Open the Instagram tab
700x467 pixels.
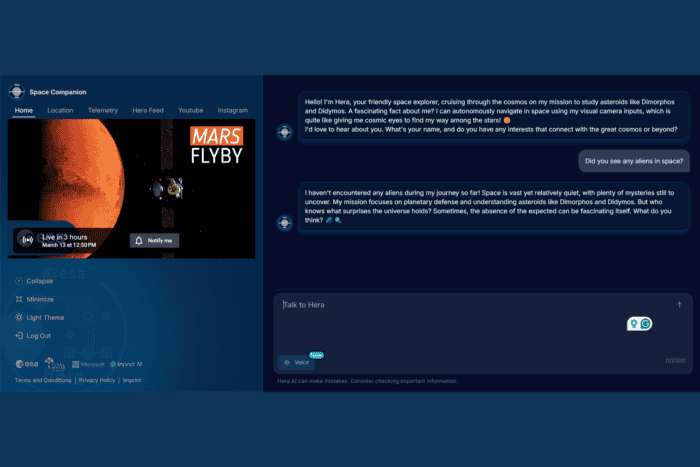tap(233, 110)
